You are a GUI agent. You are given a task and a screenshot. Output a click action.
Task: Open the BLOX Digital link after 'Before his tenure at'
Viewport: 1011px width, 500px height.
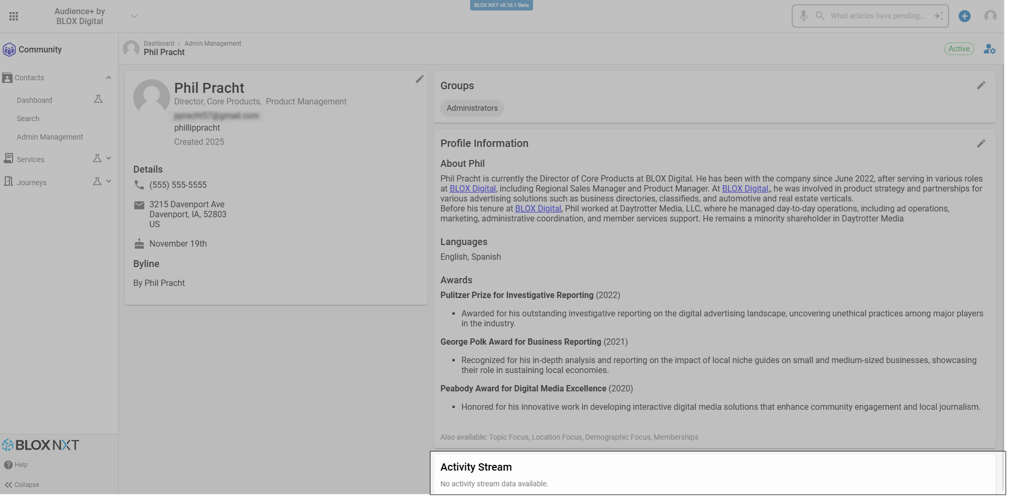coord(538,209)
